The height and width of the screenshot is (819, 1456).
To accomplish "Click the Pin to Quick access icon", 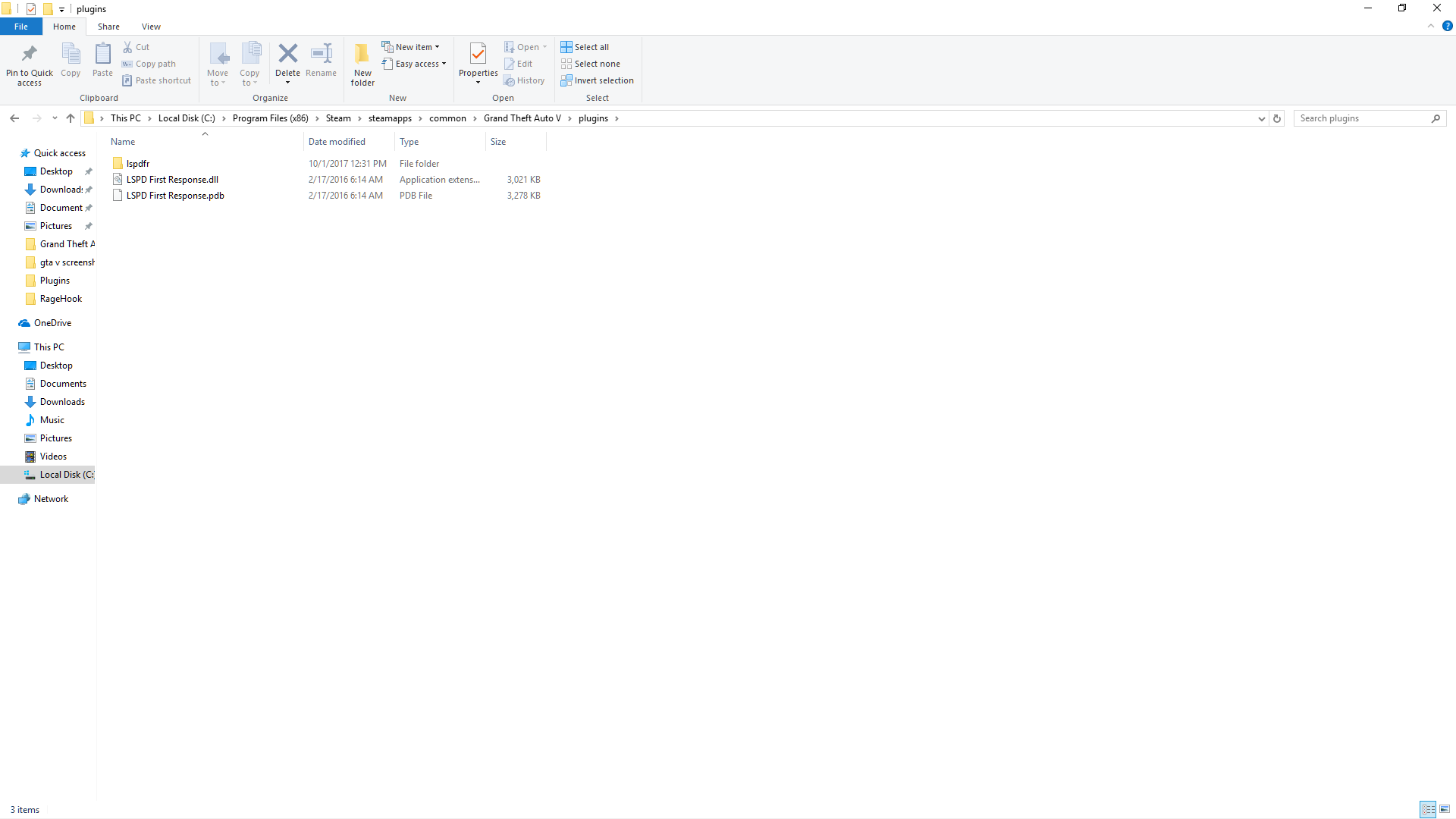I will (30, 54).
